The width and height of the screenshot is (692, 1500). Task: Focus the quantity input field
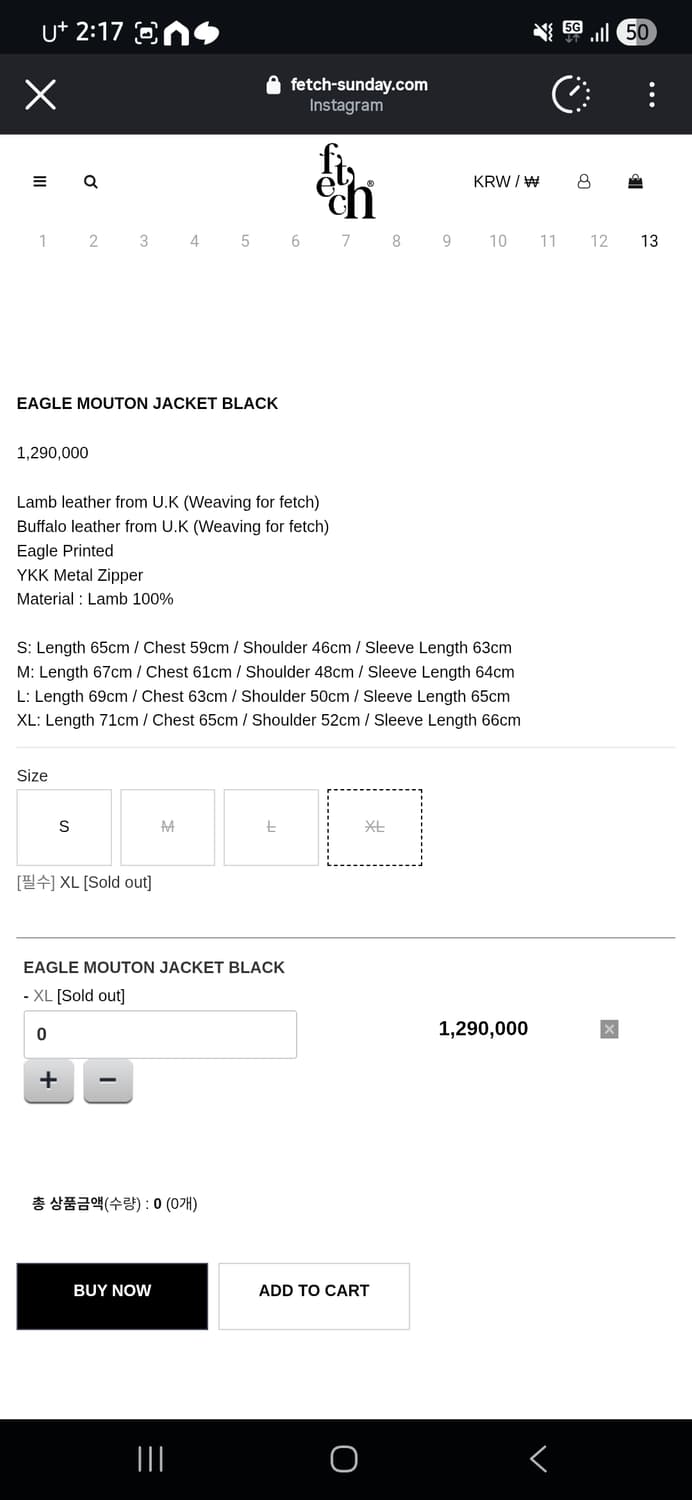pos(160,1034)
